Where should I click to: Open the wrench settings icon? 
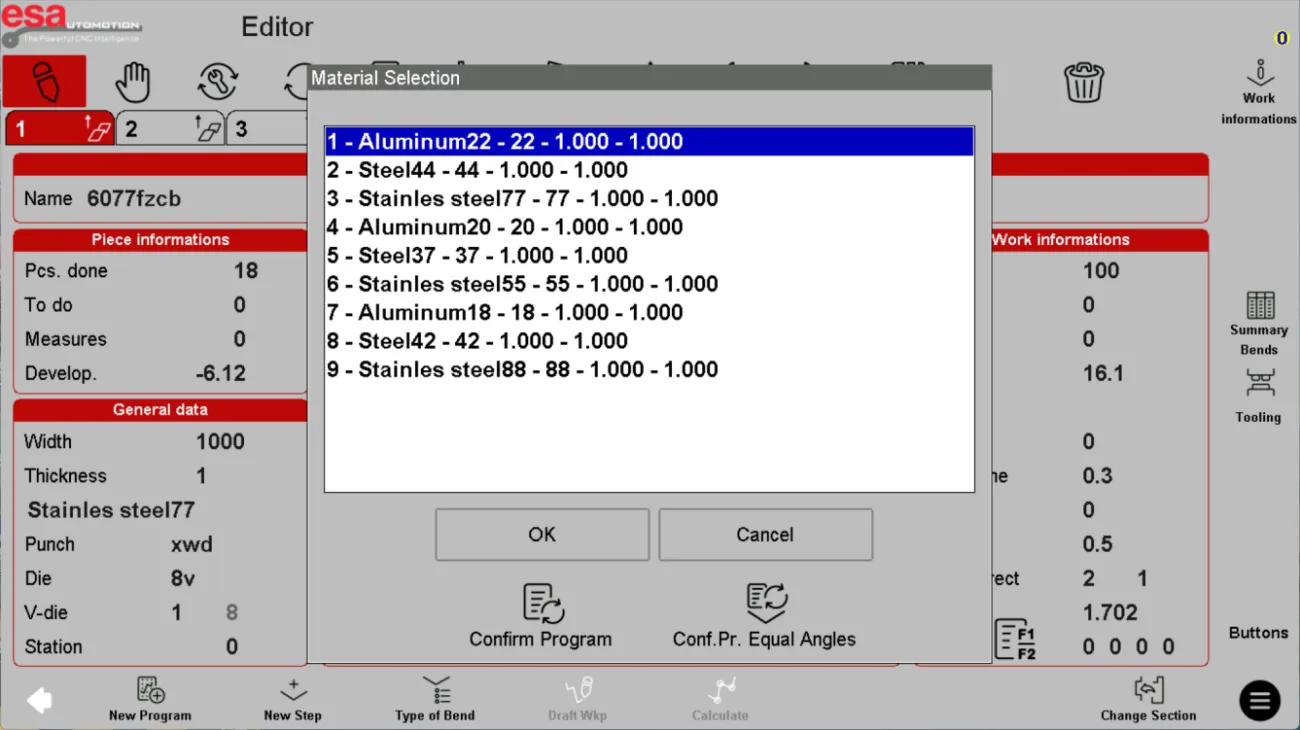(218, 81)
